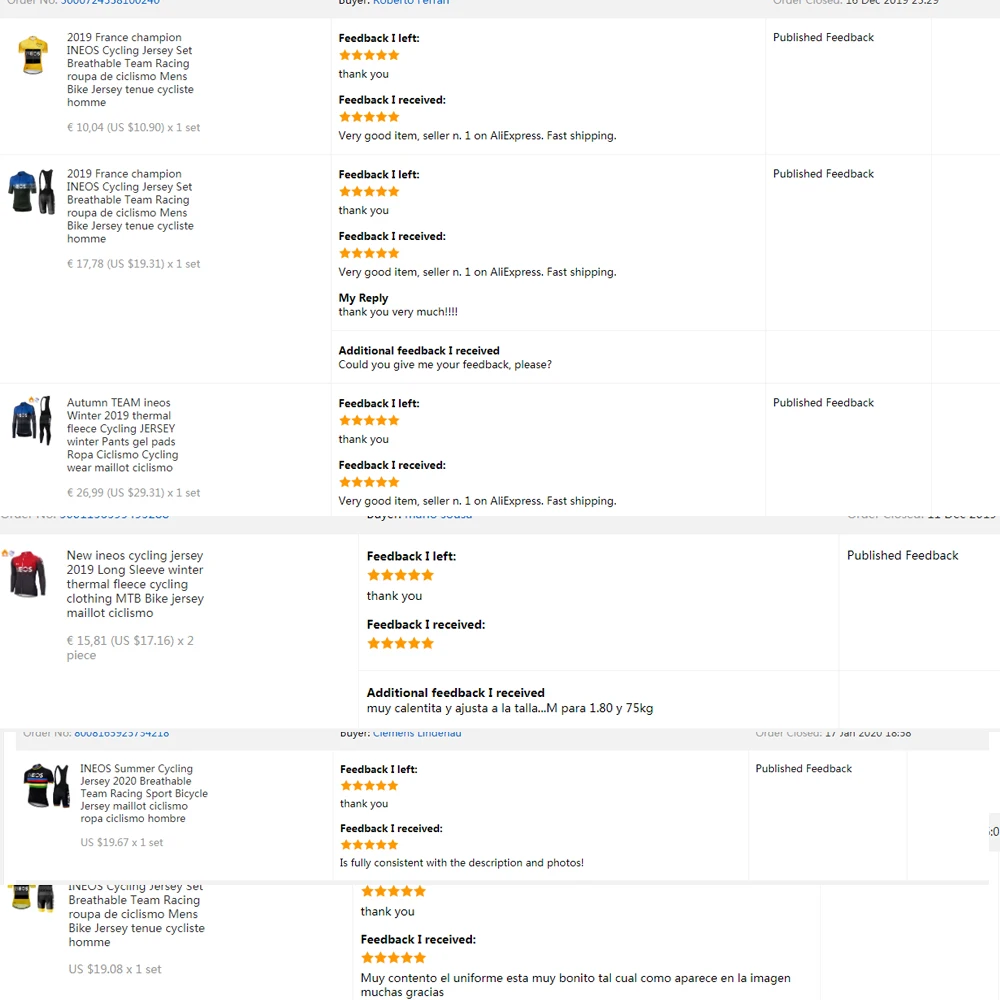Image resolution: width=1000 pixels, height=1000 pixels.
Task: Open the red long sleeve jersey thumbnail
Action: tap(28, 574)
